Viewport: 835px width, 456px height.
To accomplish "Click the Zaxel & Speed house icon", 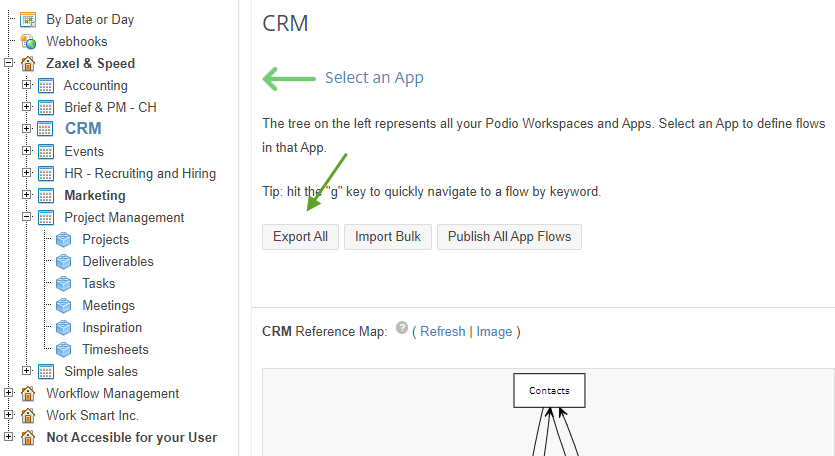I will [x=28, y=64].
